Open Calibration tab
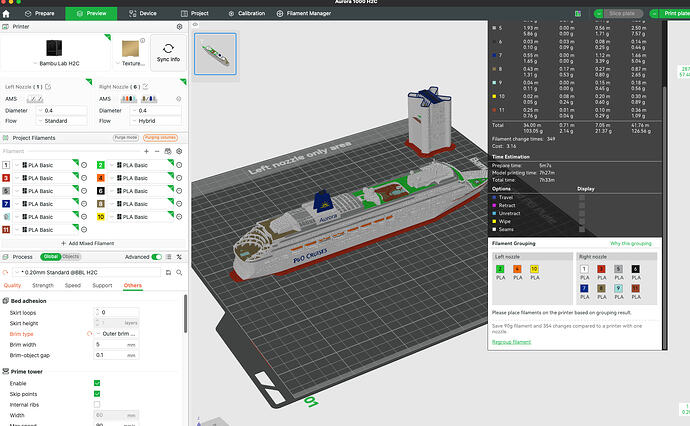This screenshot has height=426, width=690. click(x=247, y=14)
